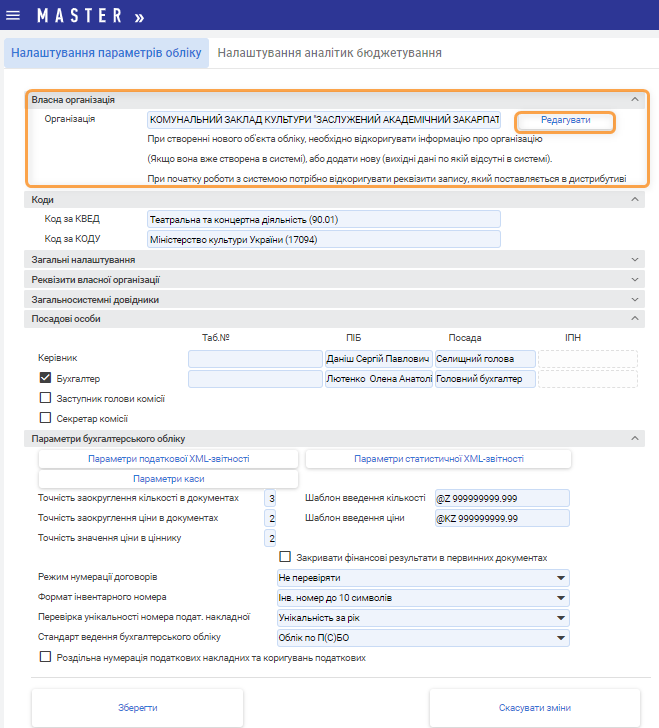Click the Редагувати button

[565, 121]
